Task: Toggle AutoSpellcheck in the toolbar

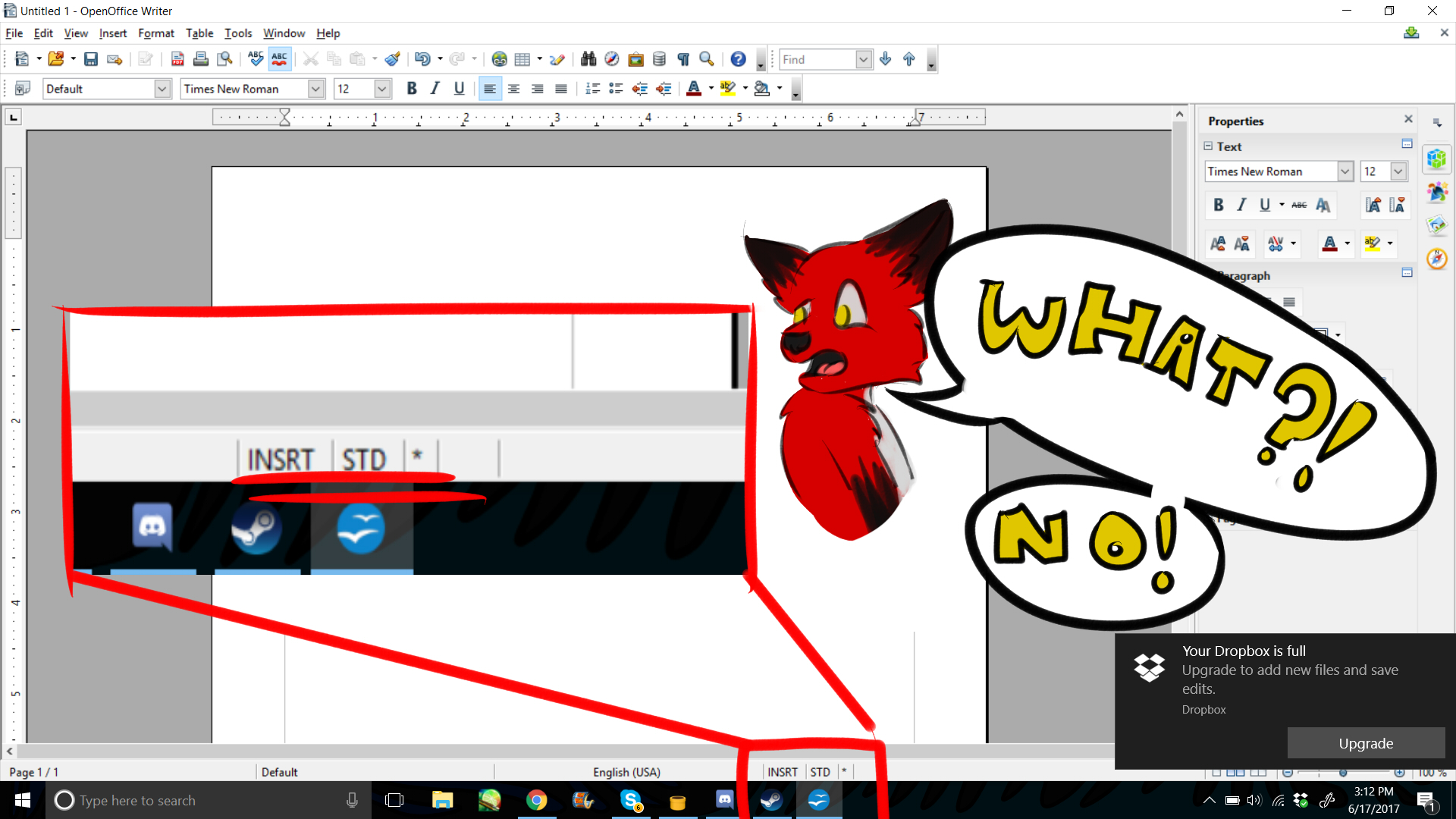Action: click(x=280, y=59)
